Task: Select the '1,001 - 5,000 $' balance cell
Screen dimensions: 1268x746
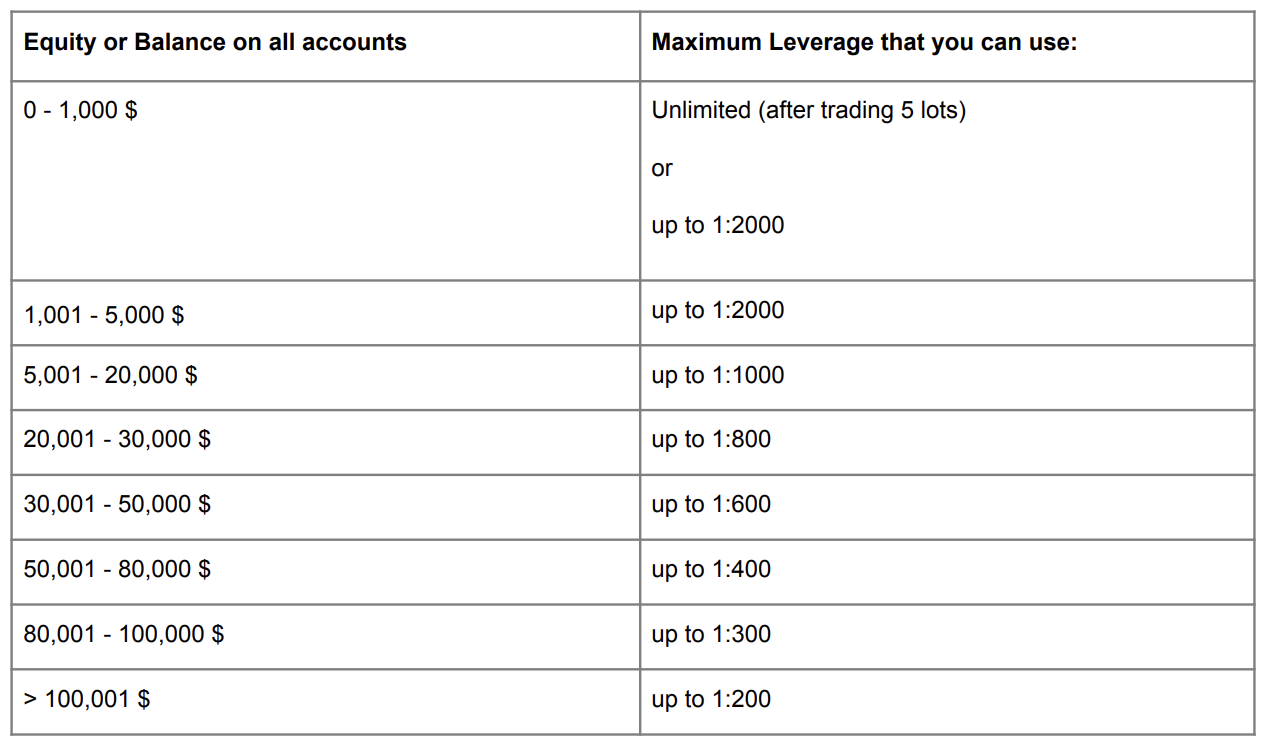Action: coord(104,315)
